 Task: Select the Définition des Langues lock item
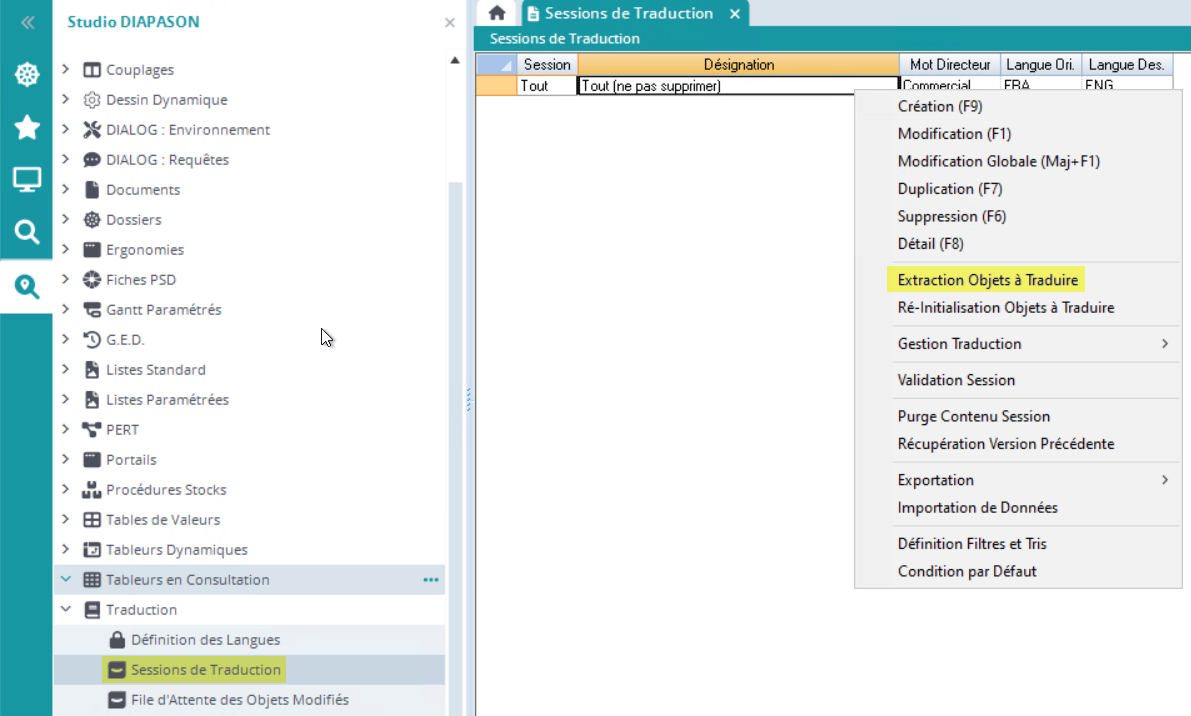point(205,640)
